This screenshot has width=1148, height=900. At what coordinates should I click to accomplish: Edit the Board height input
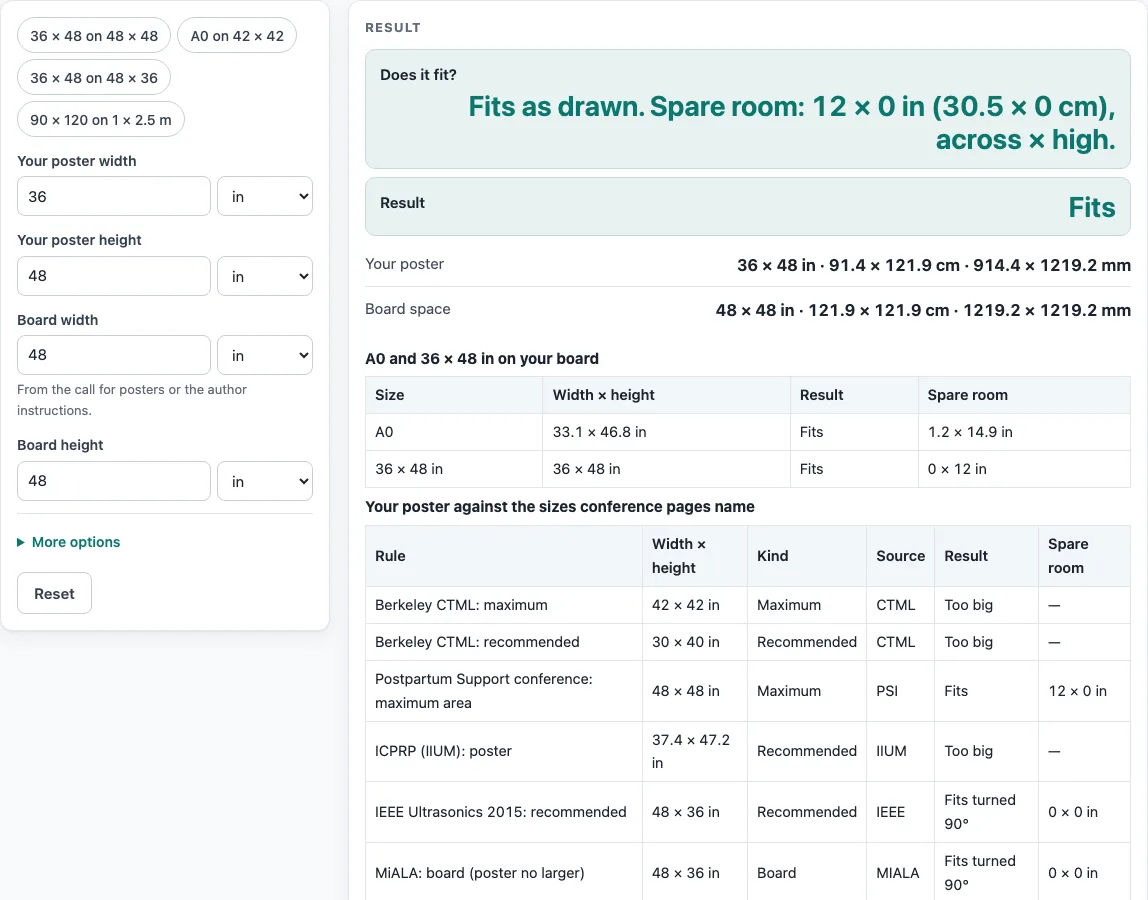[113, 481]
